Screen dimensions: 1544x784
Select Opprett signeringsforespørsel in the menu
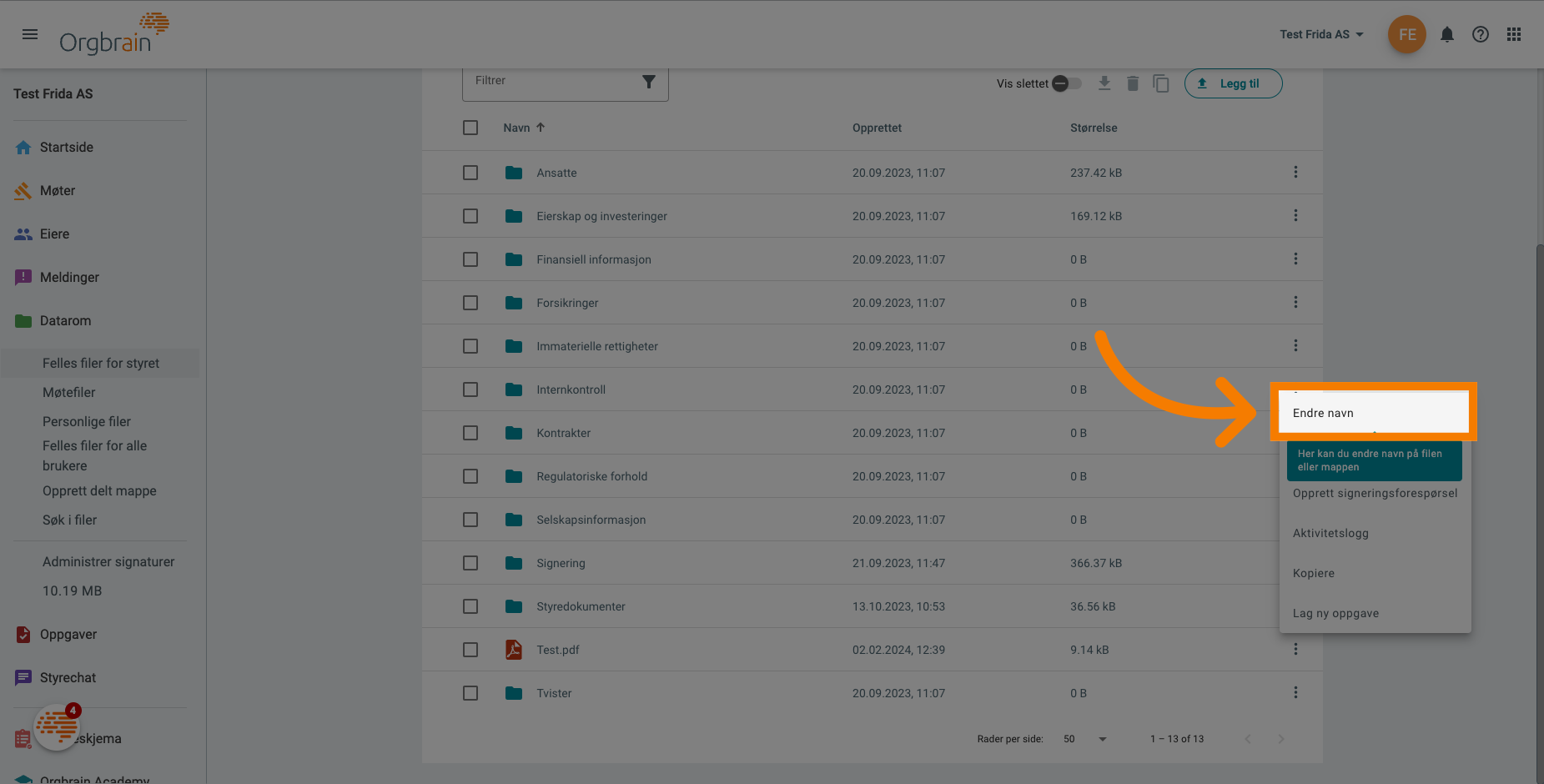[1375, 493]
